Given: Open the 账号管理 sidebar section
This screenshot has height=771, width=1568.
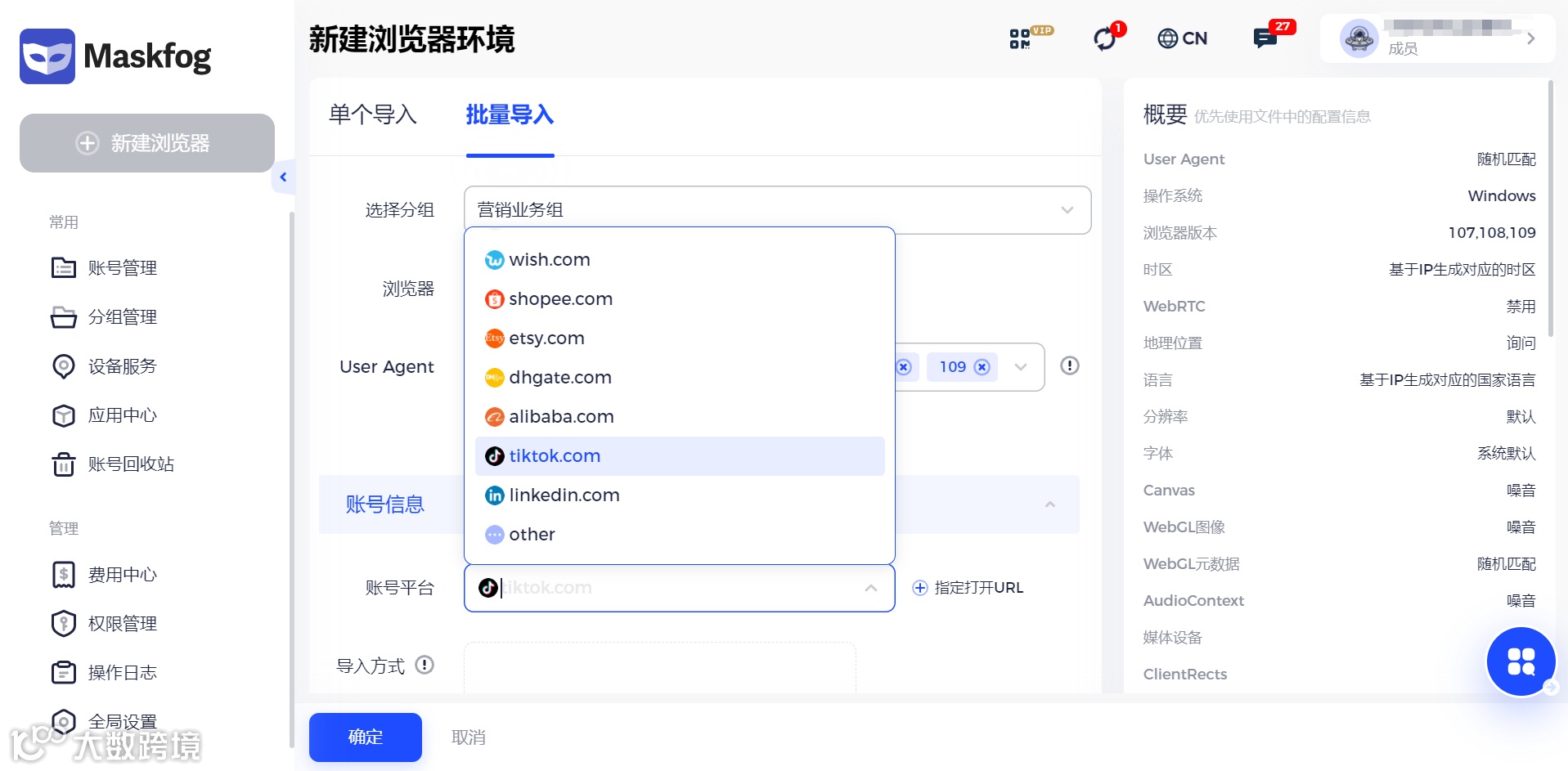Looking at the screenshot, I should coord(122,267).
